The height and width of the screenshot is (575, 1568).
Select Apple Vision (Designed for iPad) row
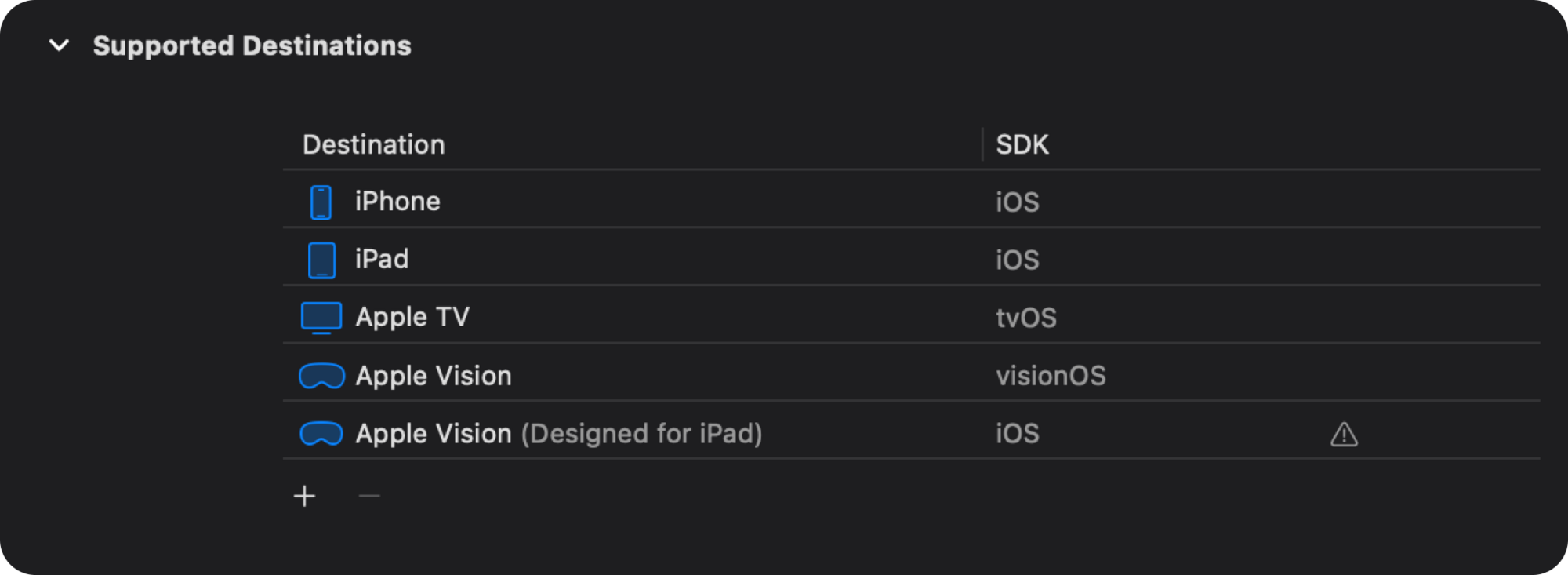(558, 434)
